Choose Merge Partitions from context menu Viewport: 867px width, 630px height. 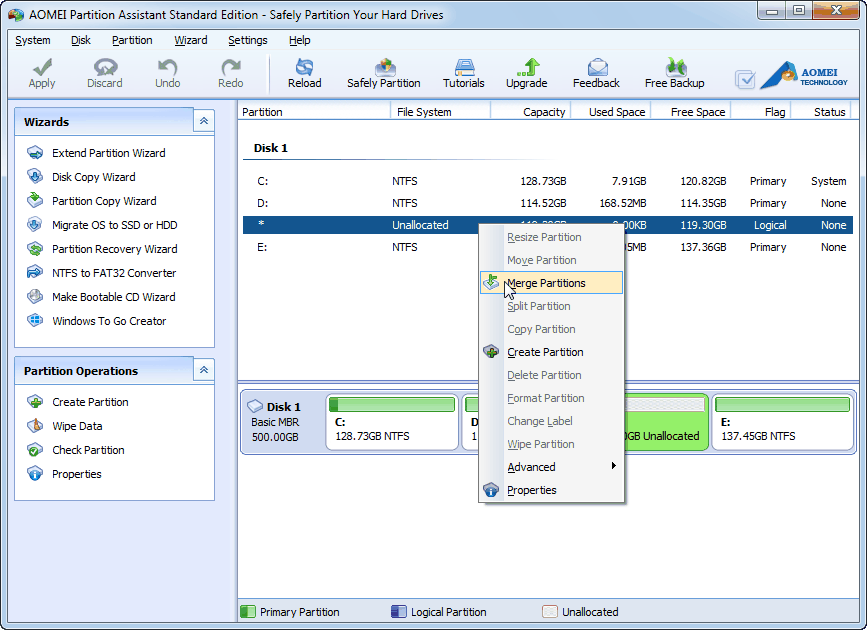(545, 282)
